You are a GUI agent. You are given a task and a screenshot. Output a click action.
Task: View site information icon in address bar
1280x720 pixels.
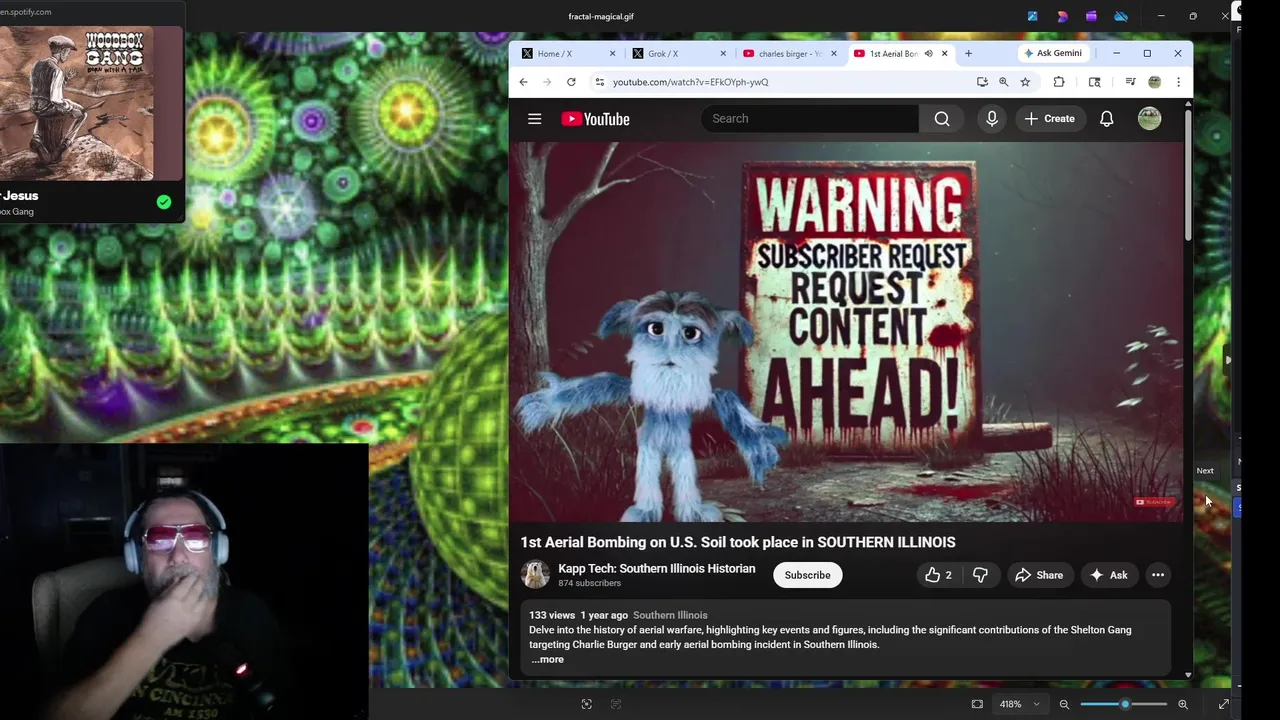click(x=599, y=82)
